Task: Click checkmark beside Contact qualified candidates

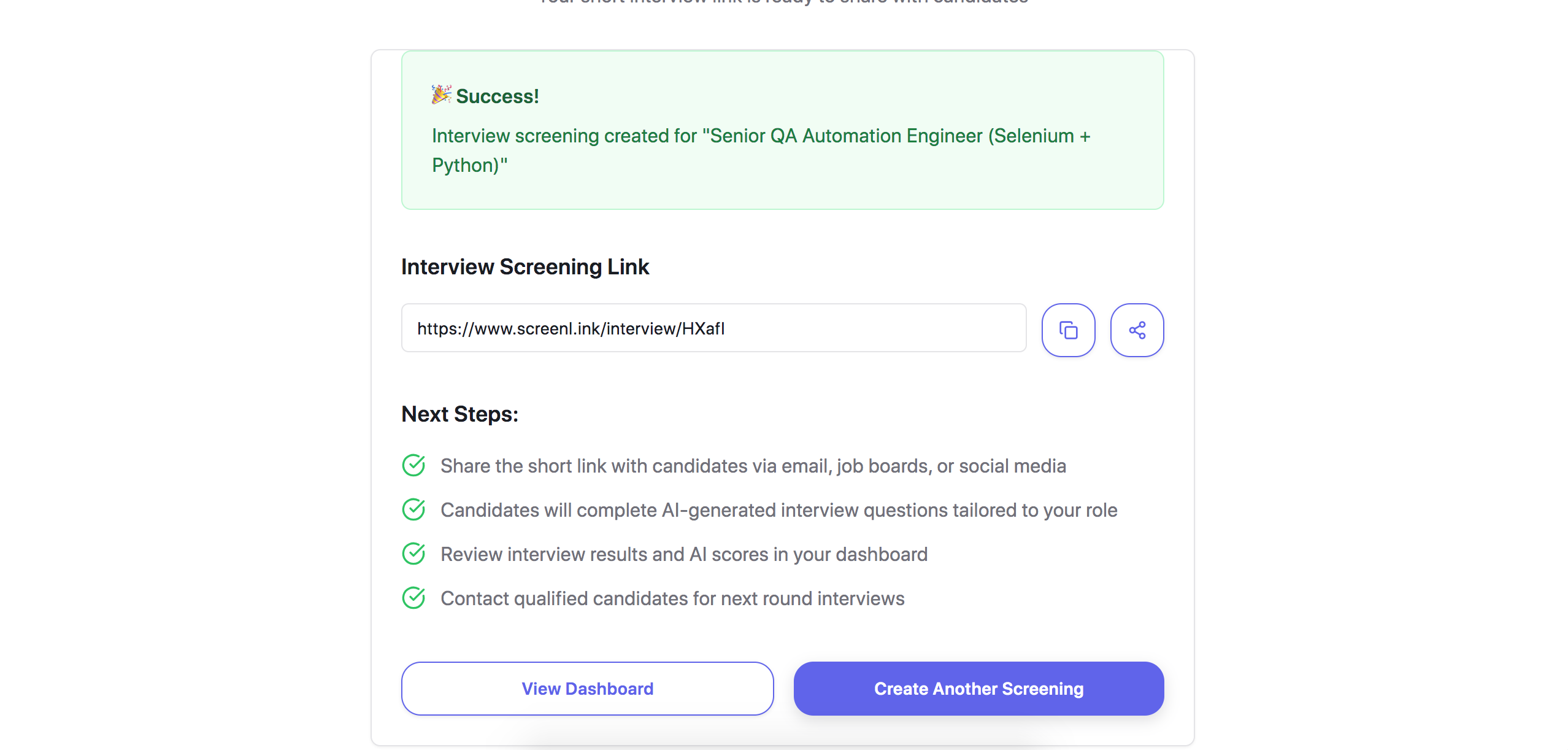Action: coord(413,598)
